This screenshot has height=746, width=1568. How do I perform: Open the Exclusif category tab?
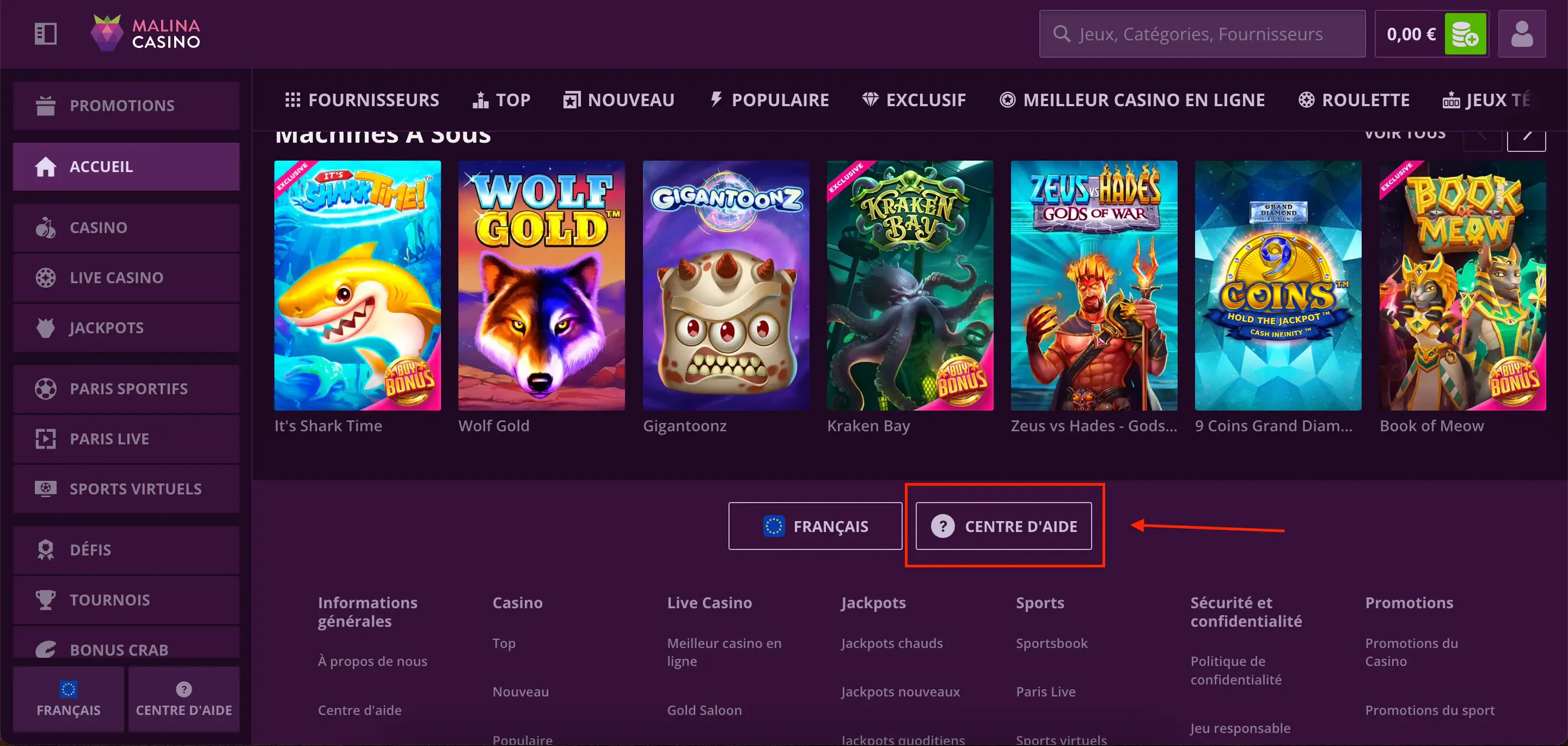tap(914, 100)
